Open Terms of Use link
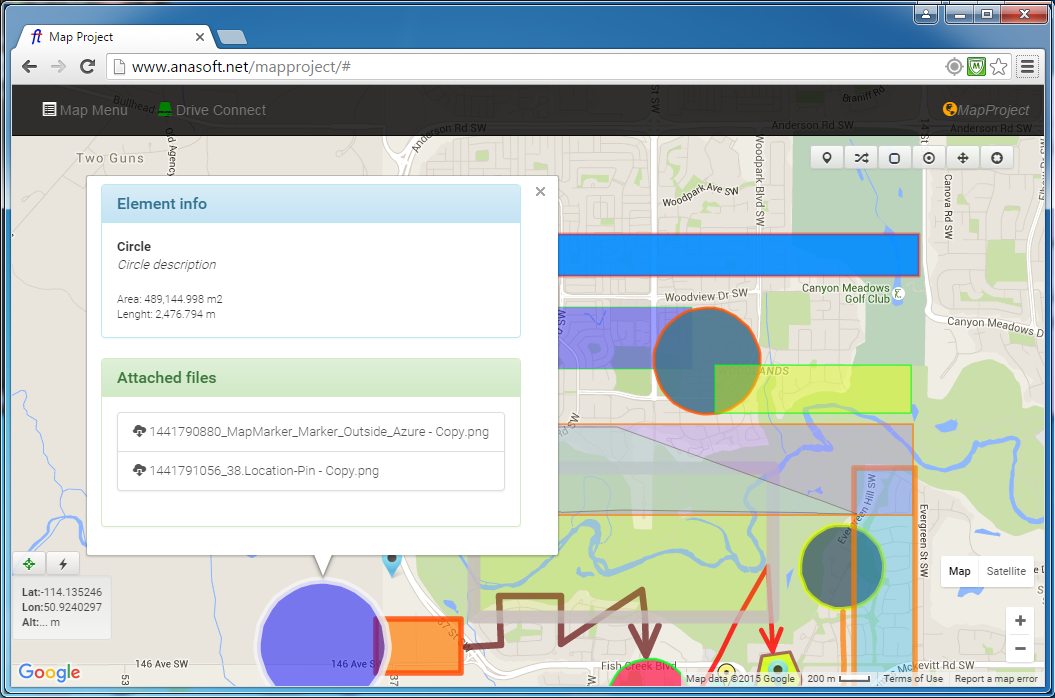Viewport: 1055px width, 698px height. pyautogui.click(x=913, y=678)
